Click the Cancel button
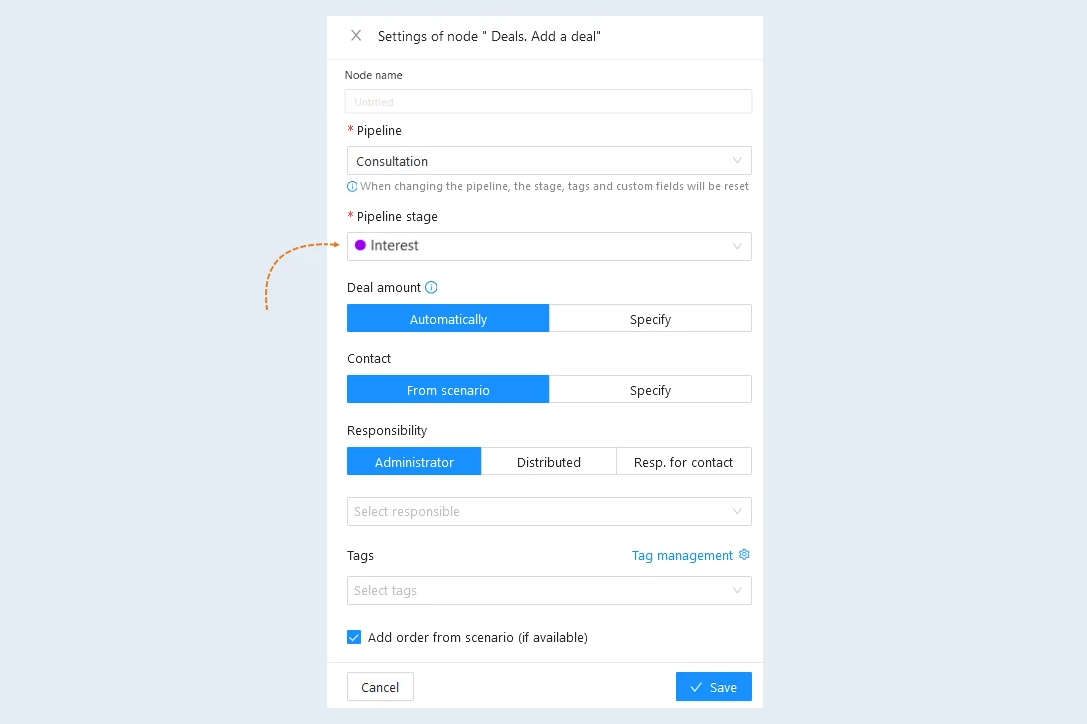The height and width of the screenshot is (724, 1087). (380, 687)
